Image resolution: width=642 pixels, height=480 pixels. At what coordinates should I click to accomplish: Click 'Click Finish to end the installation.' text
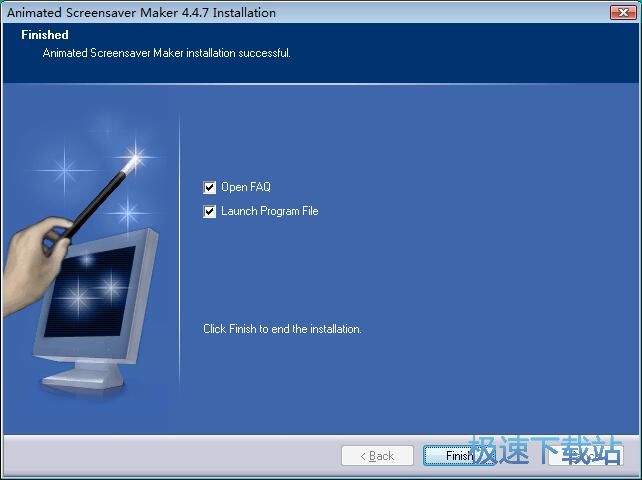pyautogui.click(x=282, y=329)
